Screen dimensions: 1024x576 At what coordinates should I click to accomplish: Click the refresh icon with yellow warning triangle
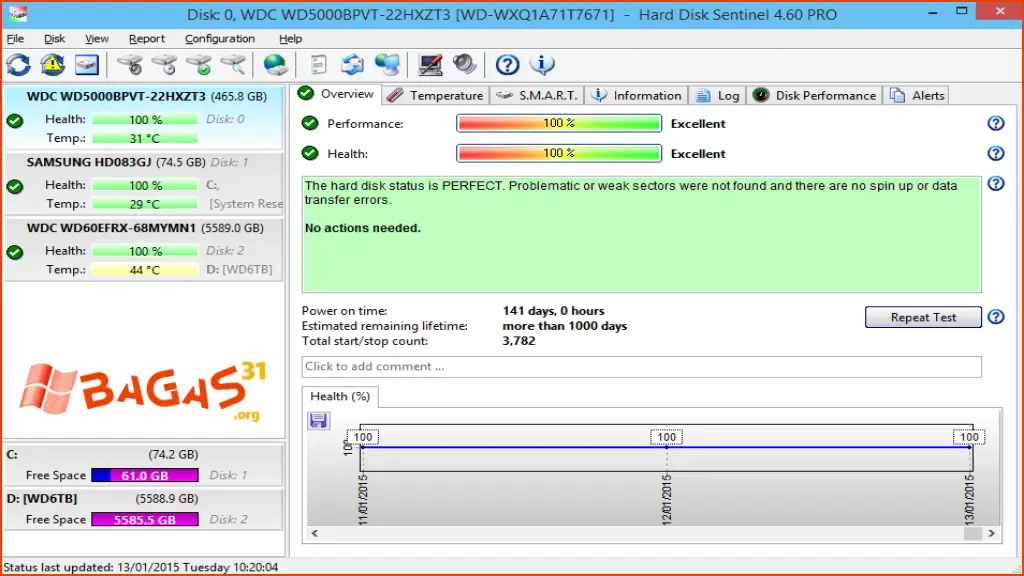click(x=52, y=65)
